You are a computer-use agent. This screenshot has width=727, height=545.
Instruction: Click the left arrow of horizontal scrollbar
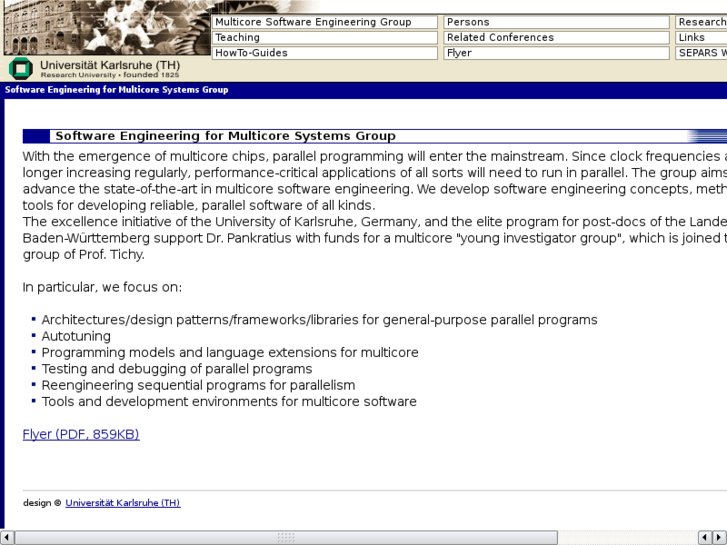pos(7,537)
